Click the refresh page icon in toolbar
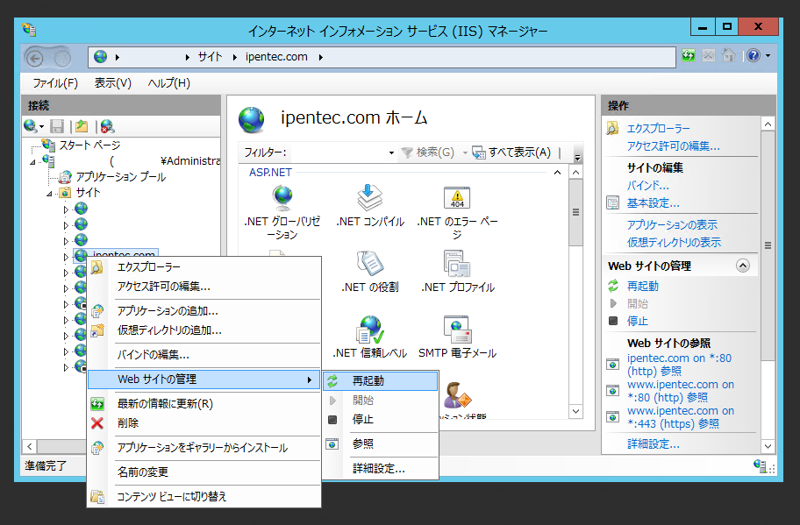The image size is (800, 525). (x=689, y=55)
